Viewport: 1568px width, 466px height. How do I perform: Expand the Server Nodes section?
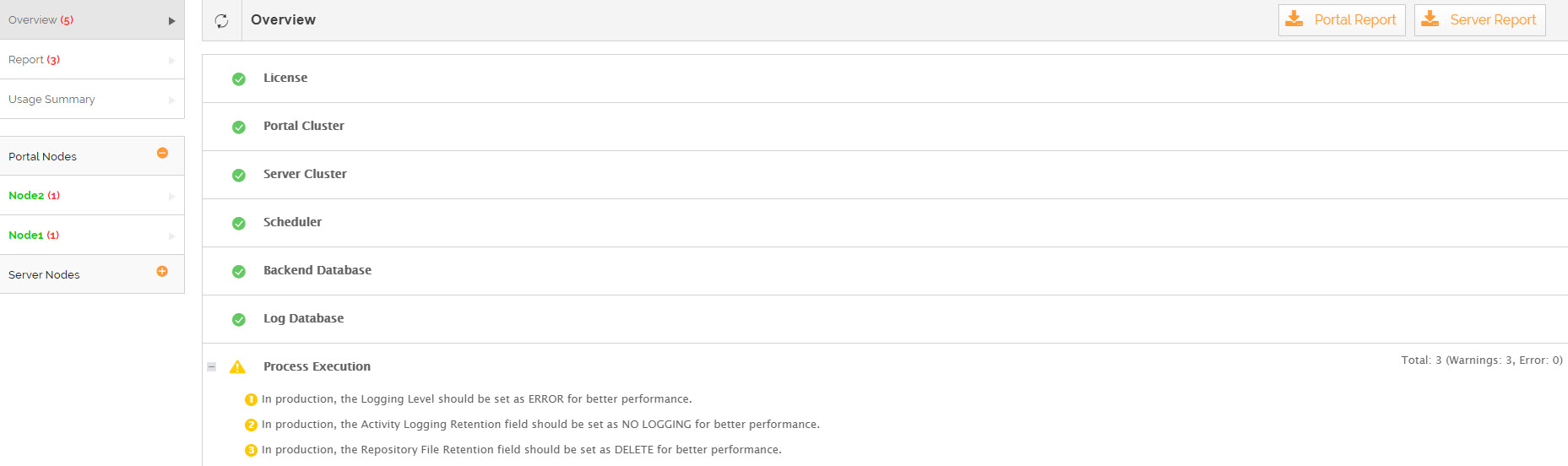pos(162,271)
